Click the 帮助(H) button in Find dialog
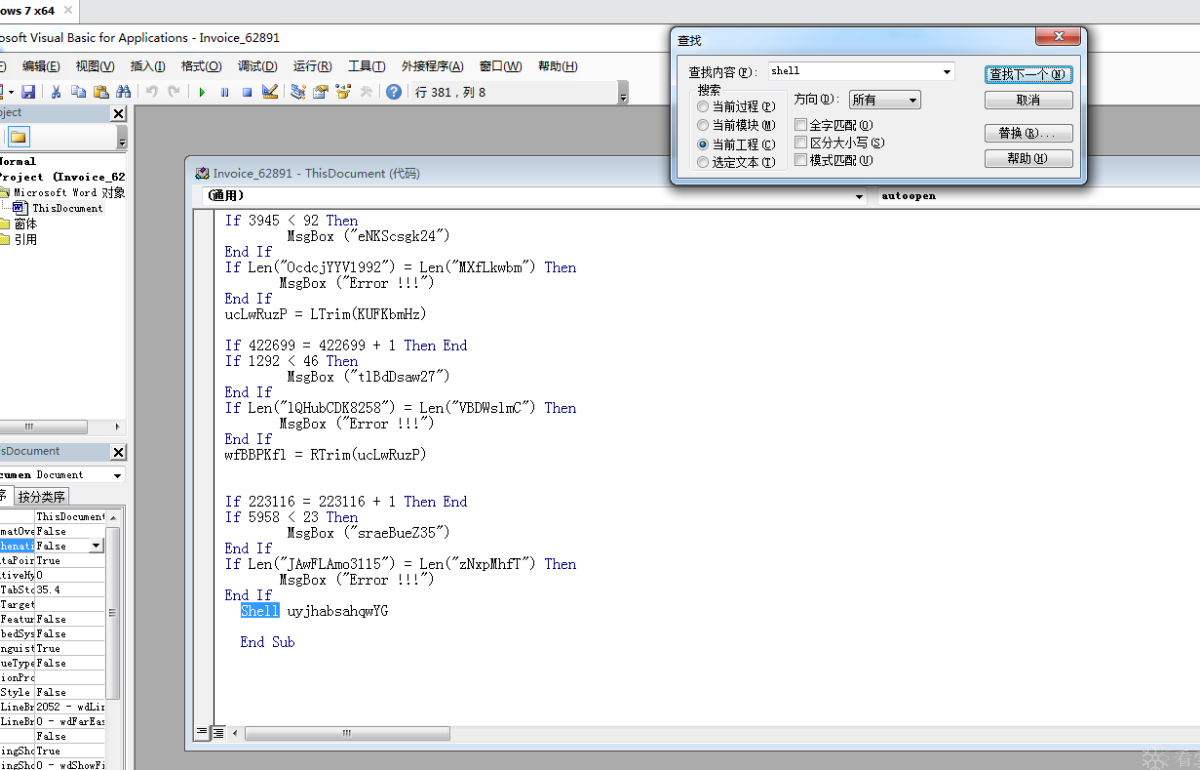This screenshot has width=1200, height=770. (1029, 159)
